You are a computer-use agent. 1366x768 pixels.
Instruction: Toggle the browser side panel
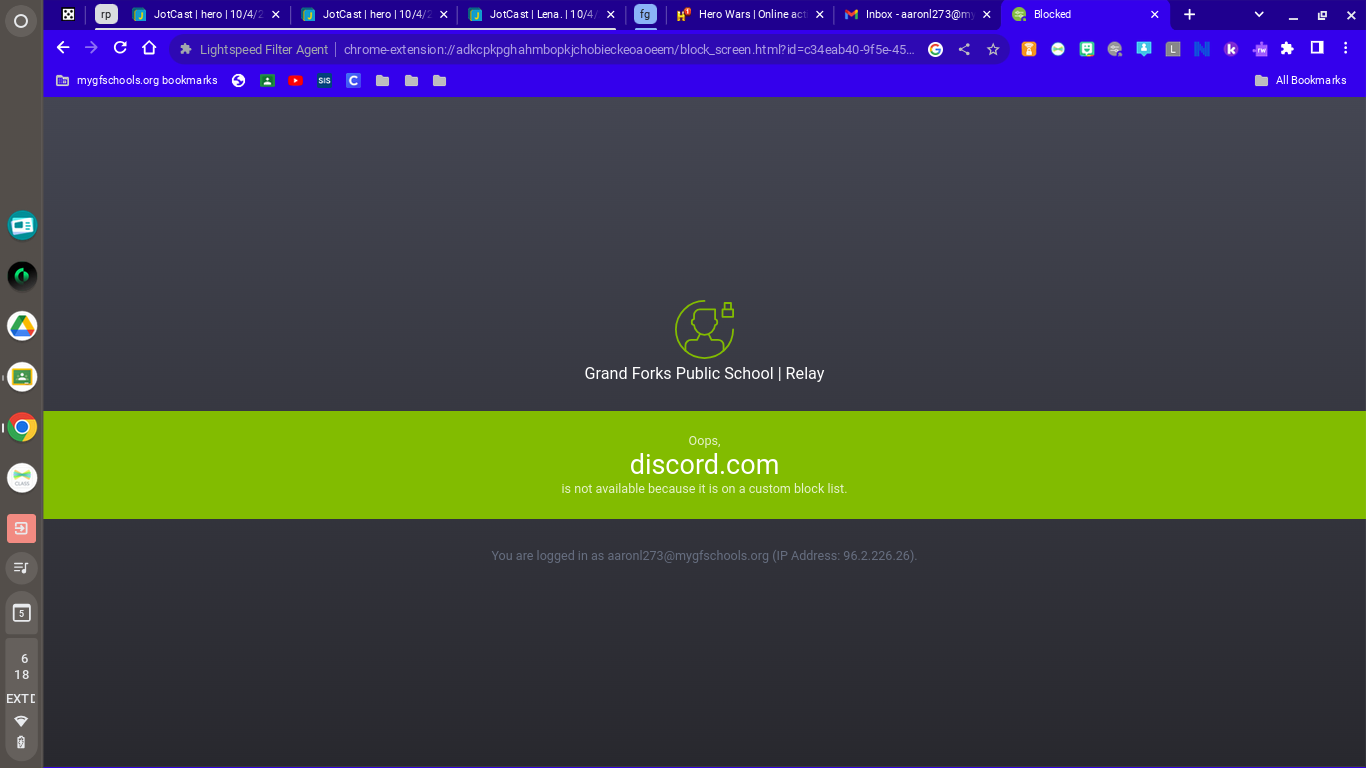tap(1317, 48)
